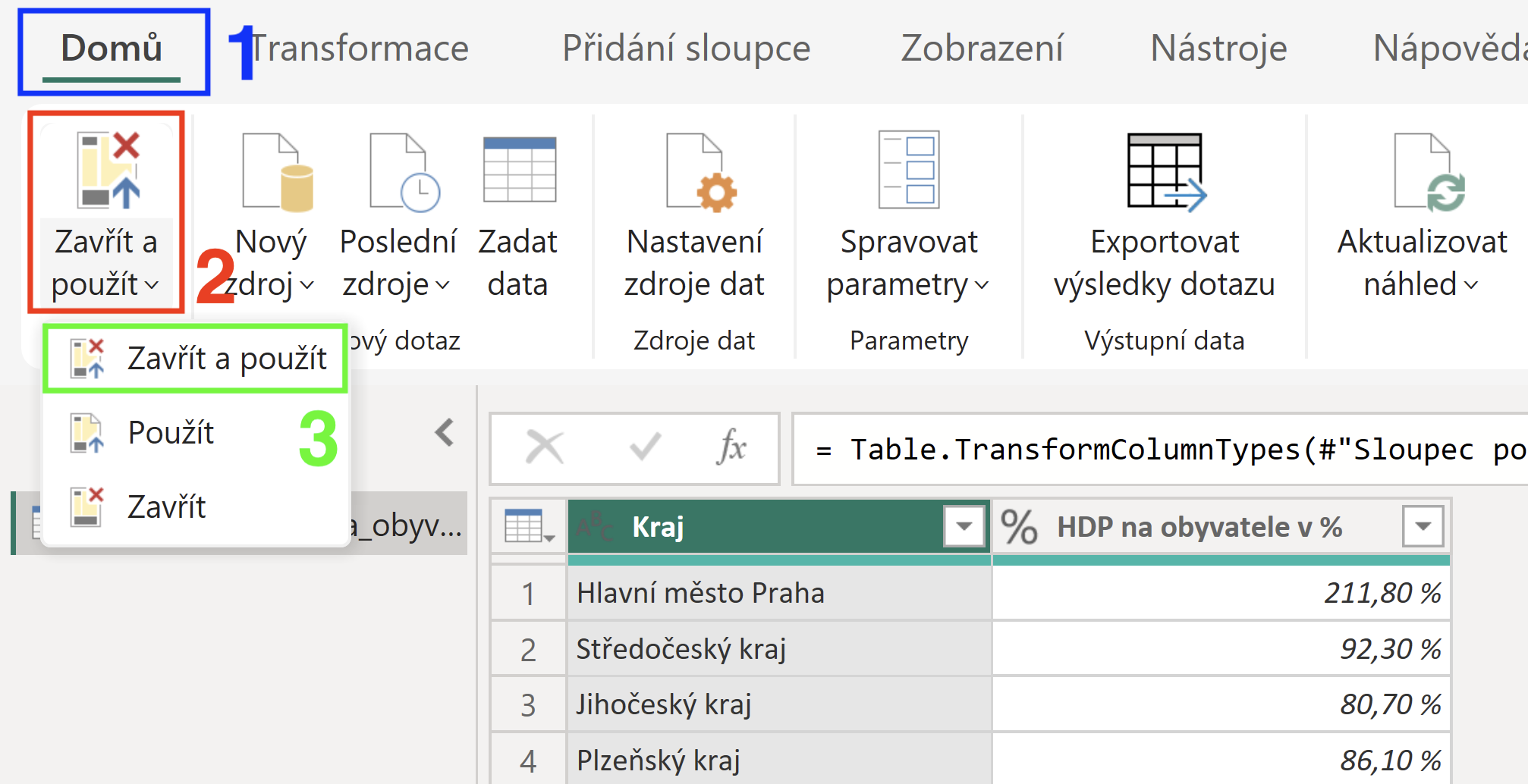Viewport: 1528px width, 784px height.
Task: Click the Poslední zdroje icon
Action: pyautogui.click(x=404, y=171)
